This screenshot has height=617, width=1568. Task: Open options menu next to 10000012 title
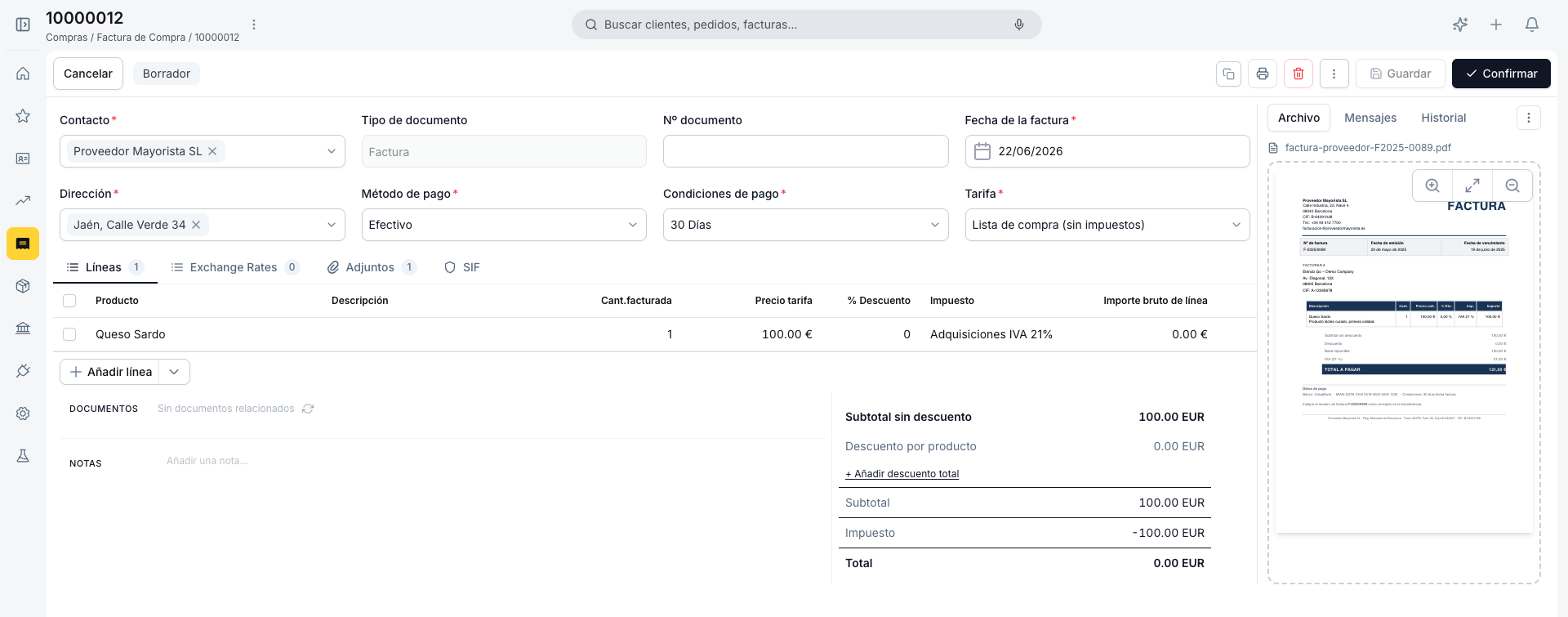pos(254,25)
